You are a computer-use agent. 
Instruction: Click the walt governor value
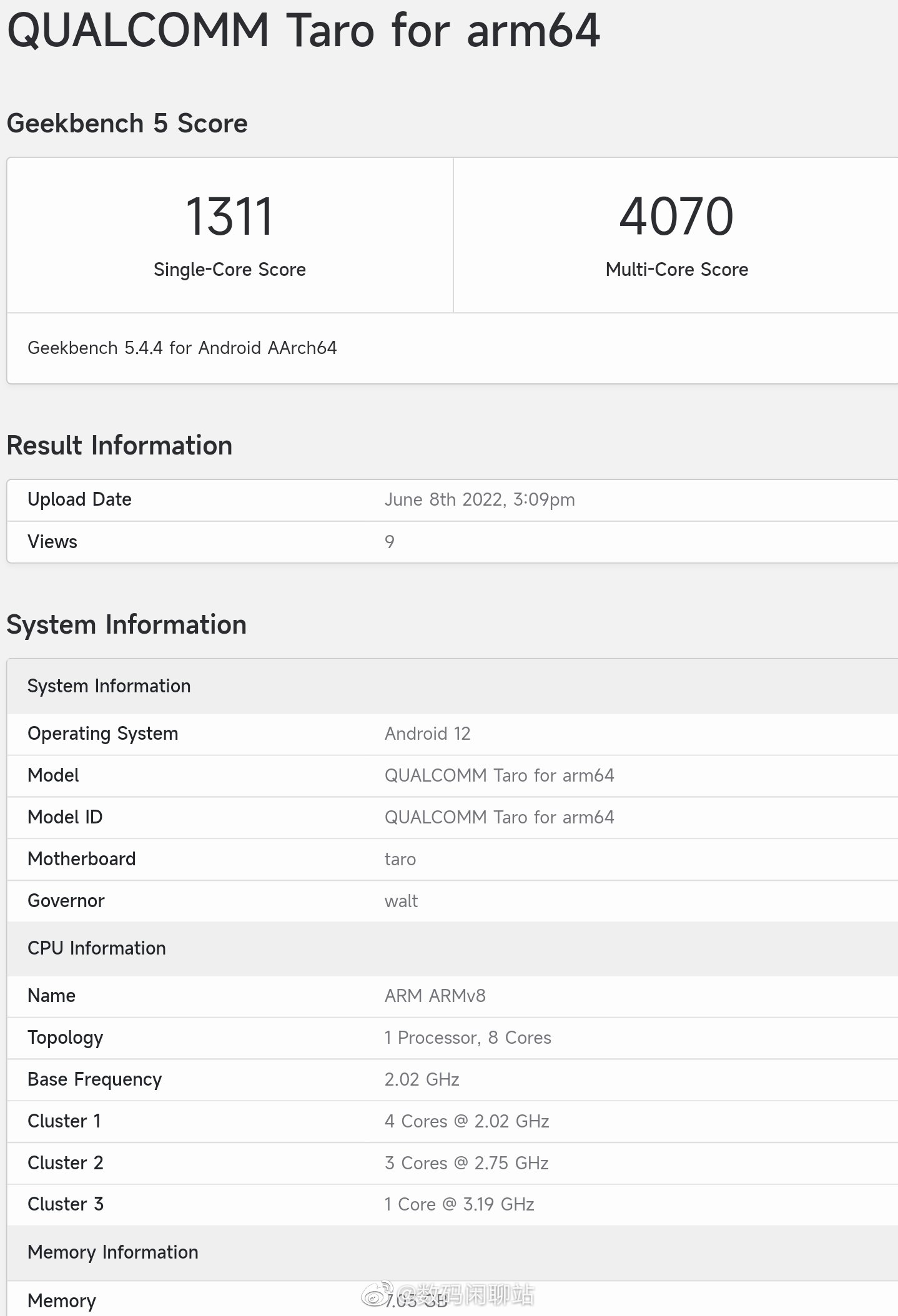click(401, 901)
